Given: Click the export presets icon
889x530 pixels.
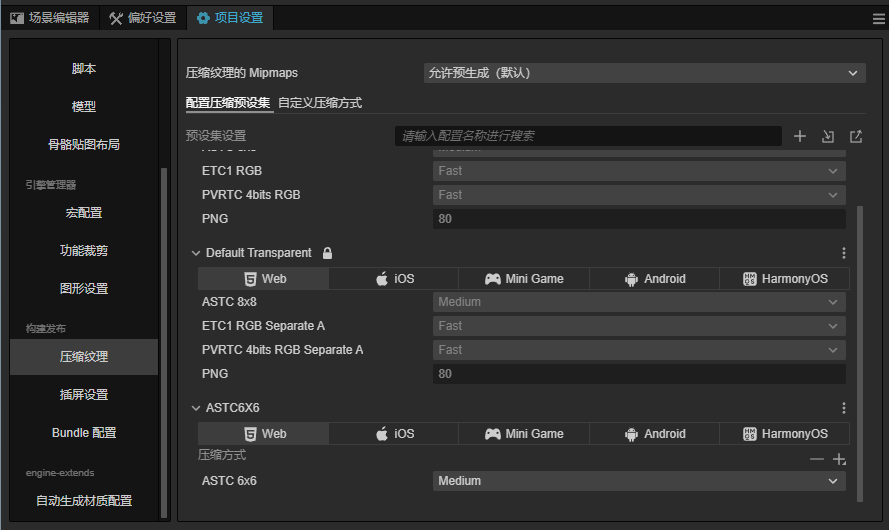Looking at the screenshot, I should 856,137.
